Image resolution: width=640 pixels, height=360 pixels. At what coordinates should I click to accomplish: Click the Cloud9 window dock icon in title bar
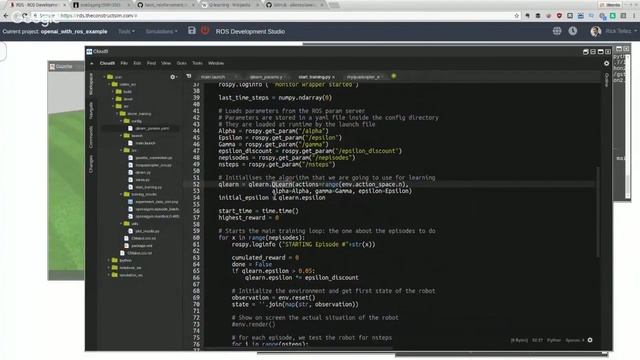pos(585,52)
